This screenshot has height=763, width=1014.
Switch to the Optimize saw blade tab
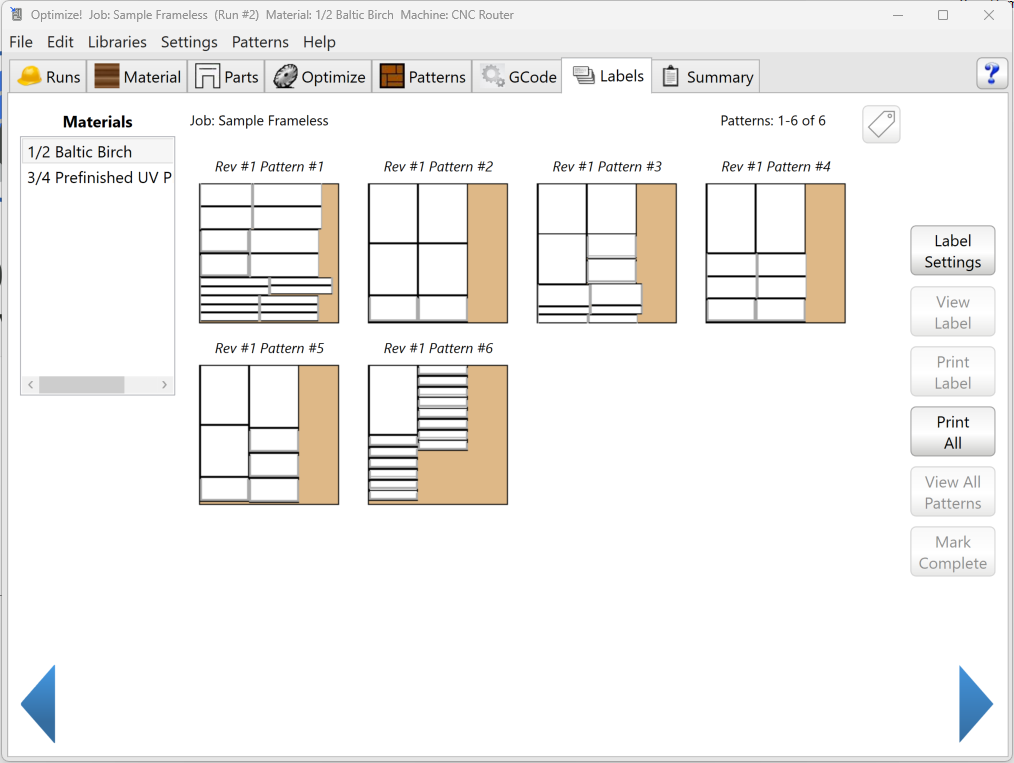[320, 77]
